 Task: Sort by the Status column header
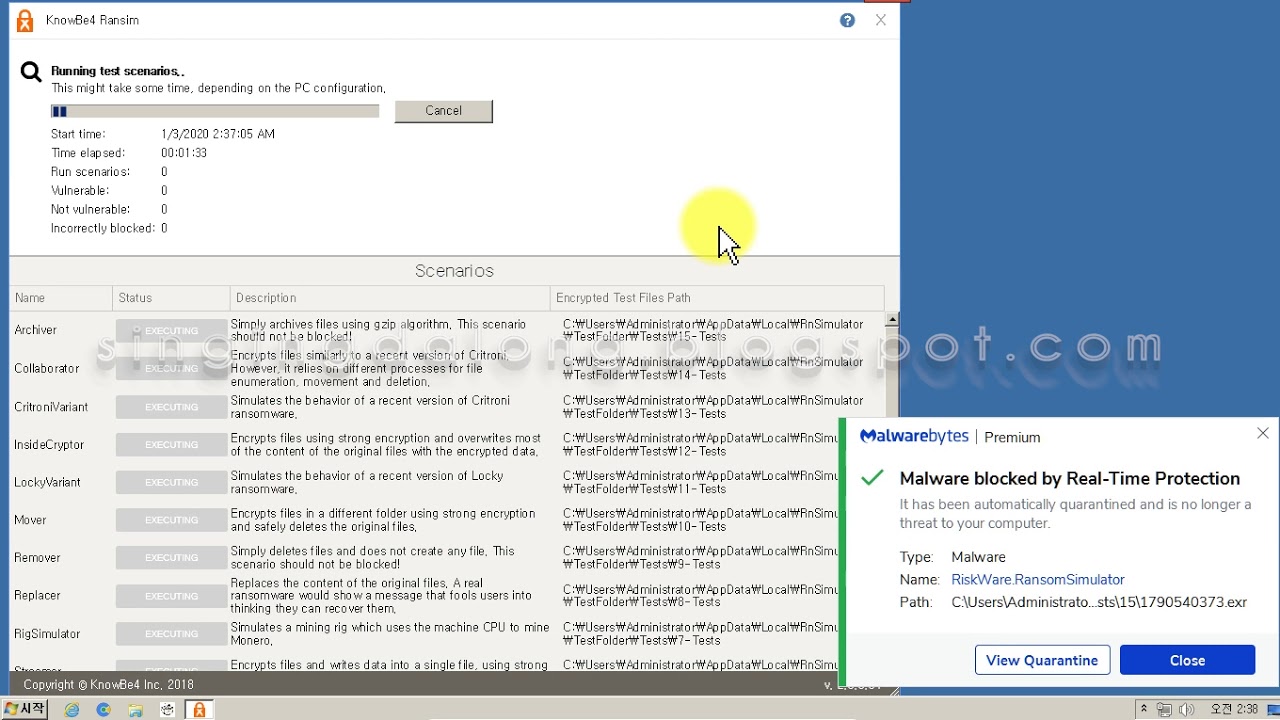click(x=171, y=298)
